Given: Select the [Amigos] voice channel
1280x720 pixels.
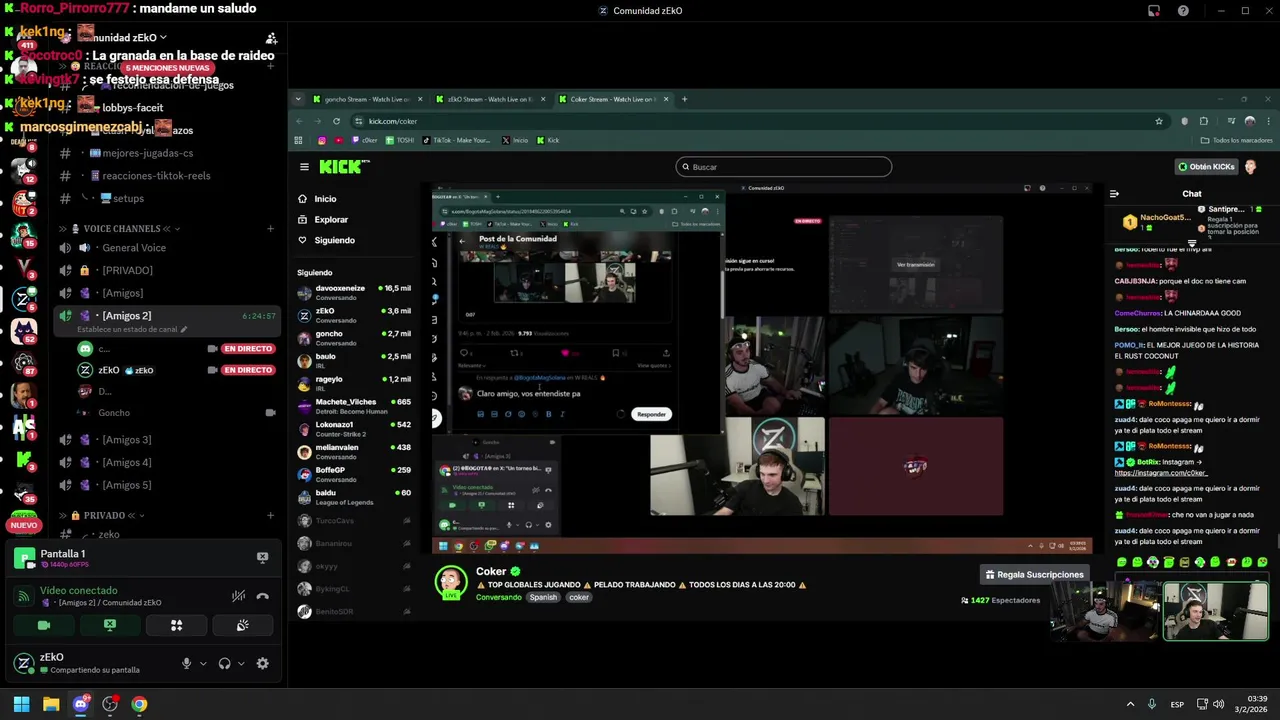Looking at the screenshot, I should coord(122,293).
